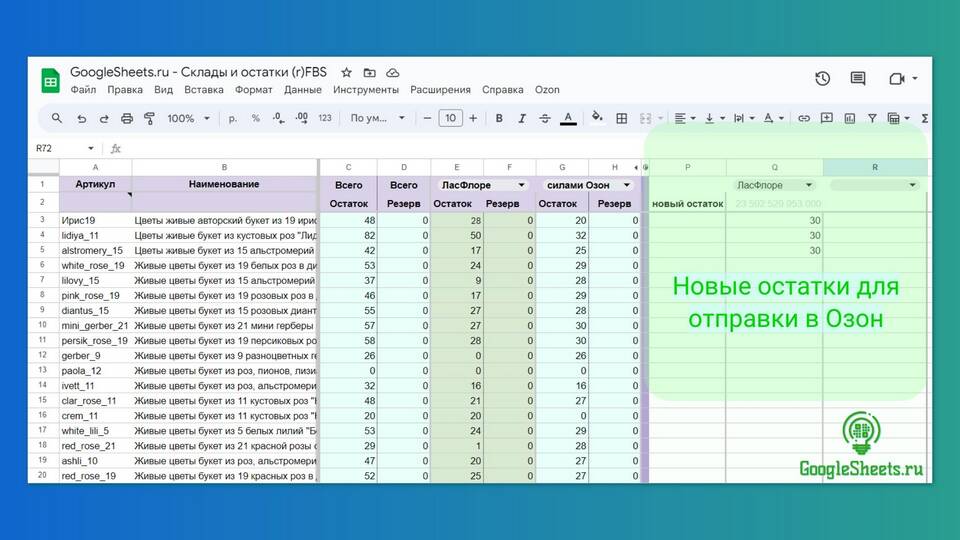This screenshot has height=540, width=960.
Task: Open version history clock icon
Action: click(x=822, y=78)
